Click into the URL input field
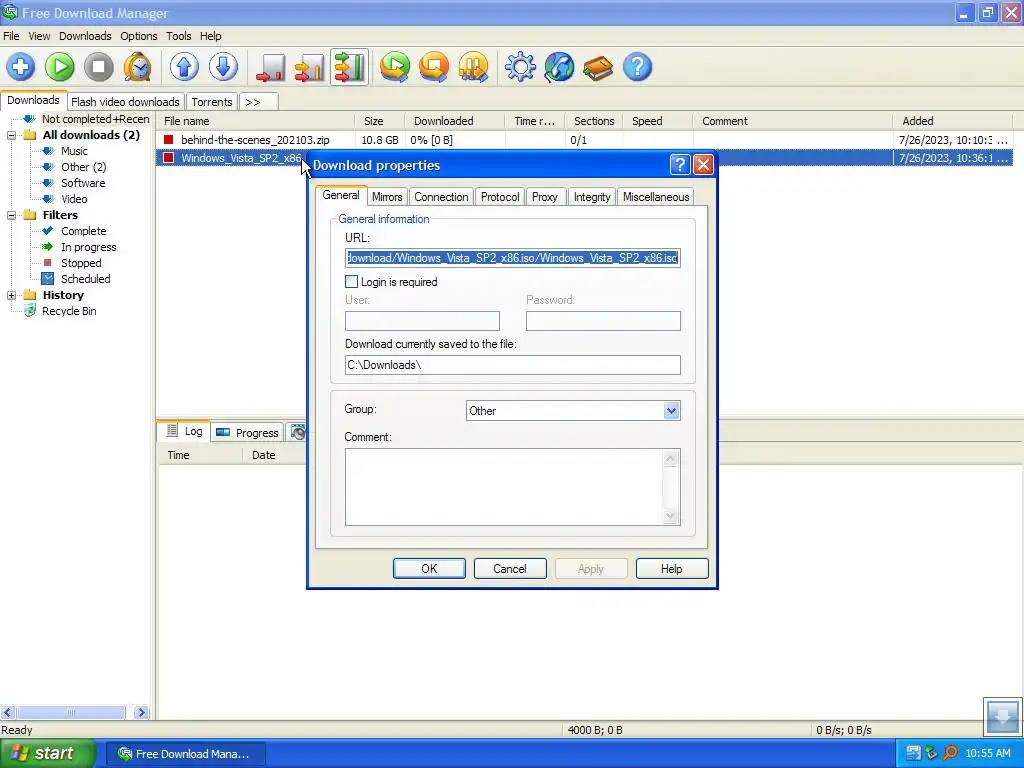Image resolution: width=1024 pixels, height=768 pixels. click(513, 258)
